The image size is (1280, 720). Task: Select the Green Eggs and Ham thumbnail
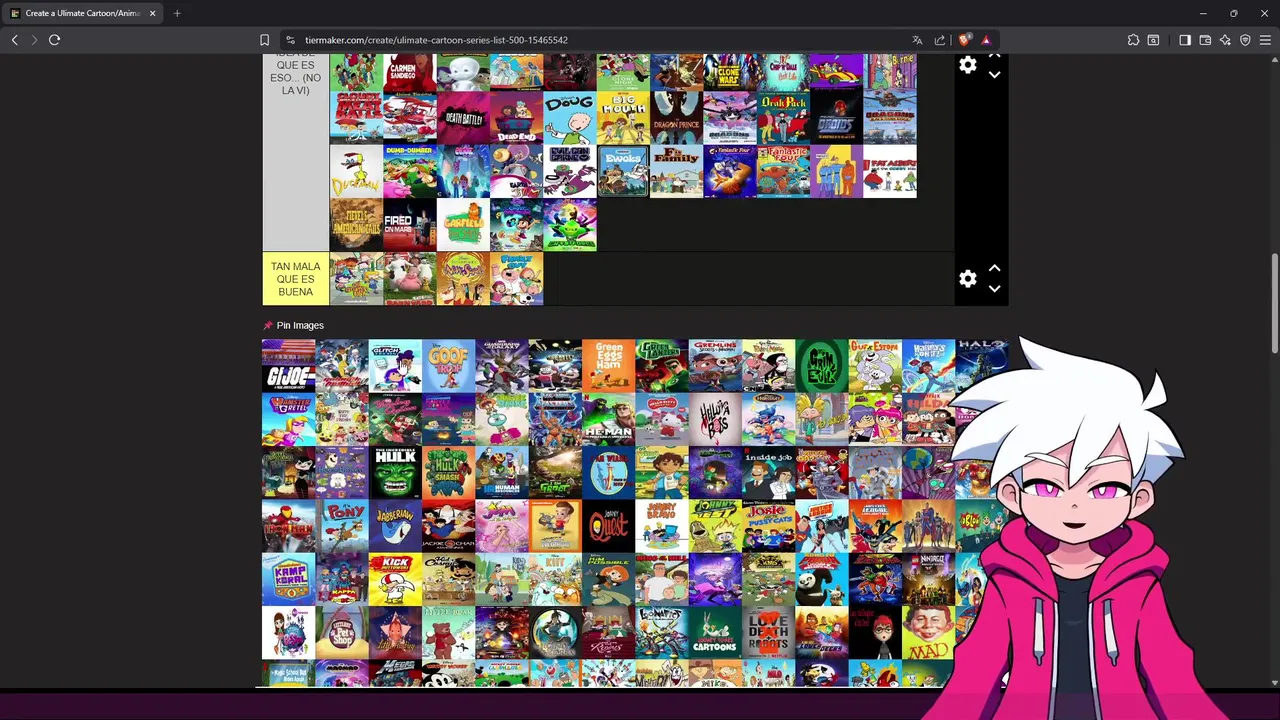[x=608, y=365]
